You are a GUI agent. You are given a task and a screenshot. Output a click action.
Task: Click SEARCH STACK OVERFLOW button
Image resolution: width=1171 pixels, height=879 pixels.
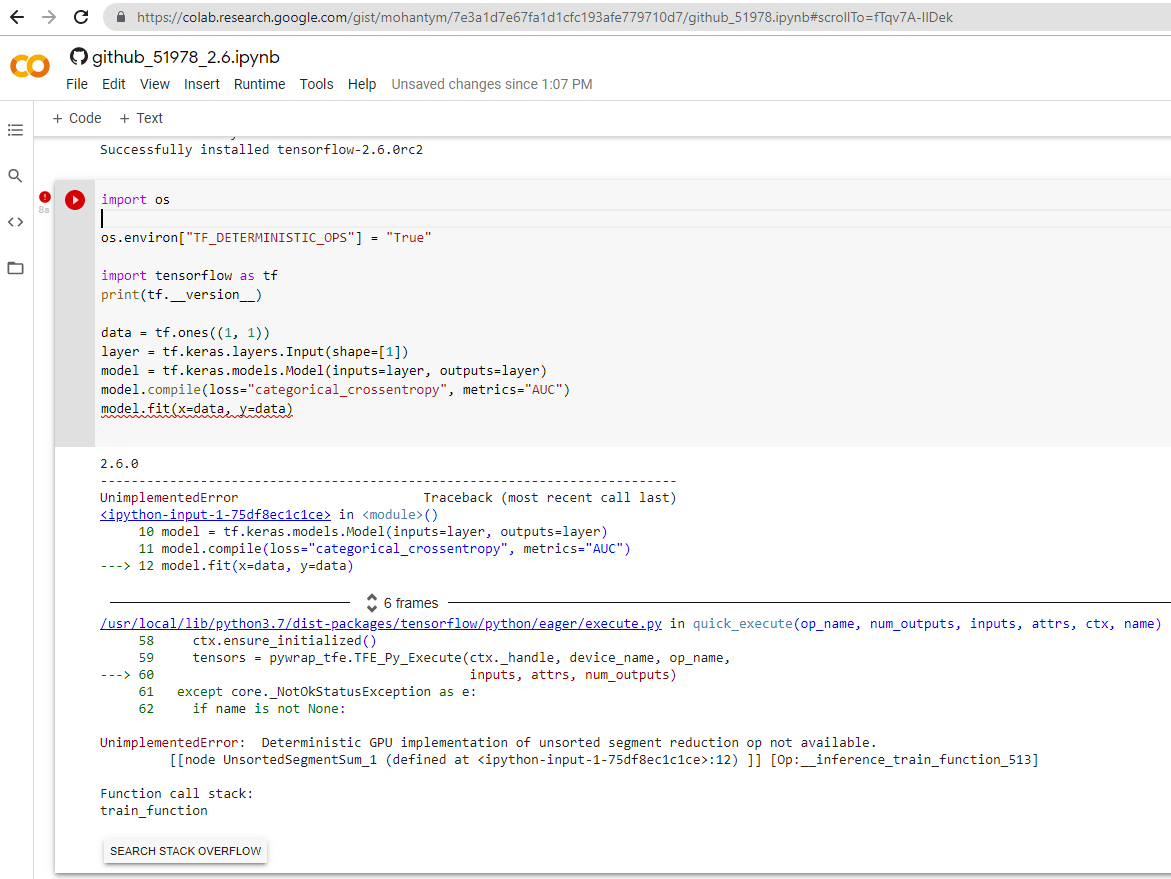(x=184, y=851)
